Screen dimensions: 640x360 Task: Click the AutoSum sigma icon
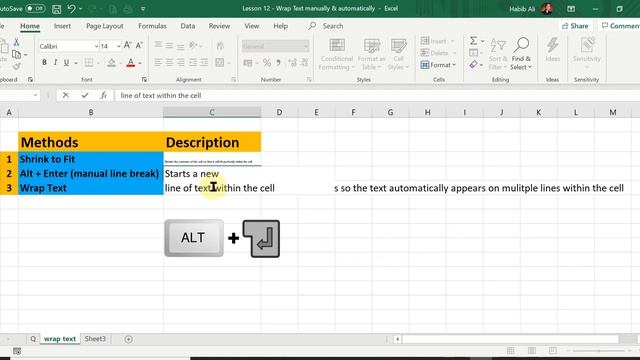click(x=473, y=41)
